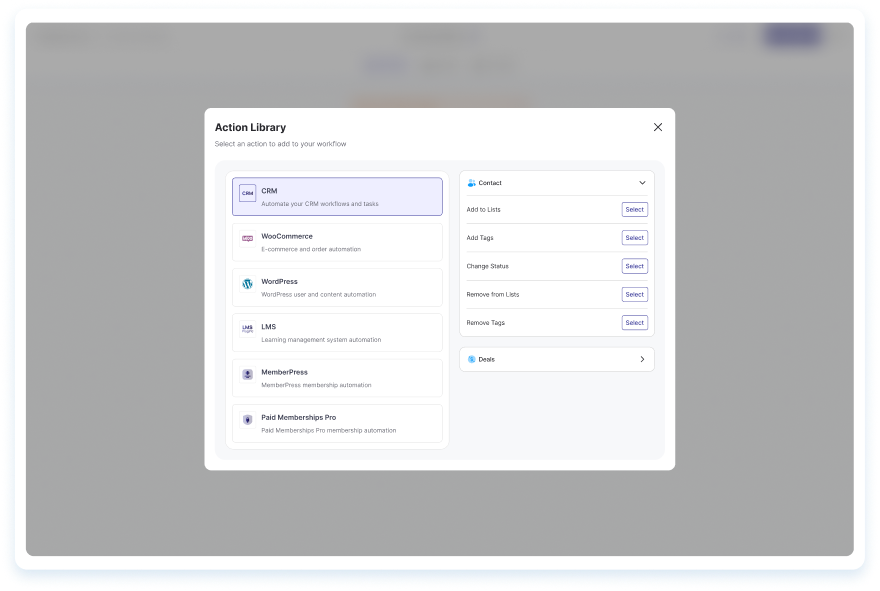
Task: Click the 'Contact' section title
Action: tap(490, 183)
